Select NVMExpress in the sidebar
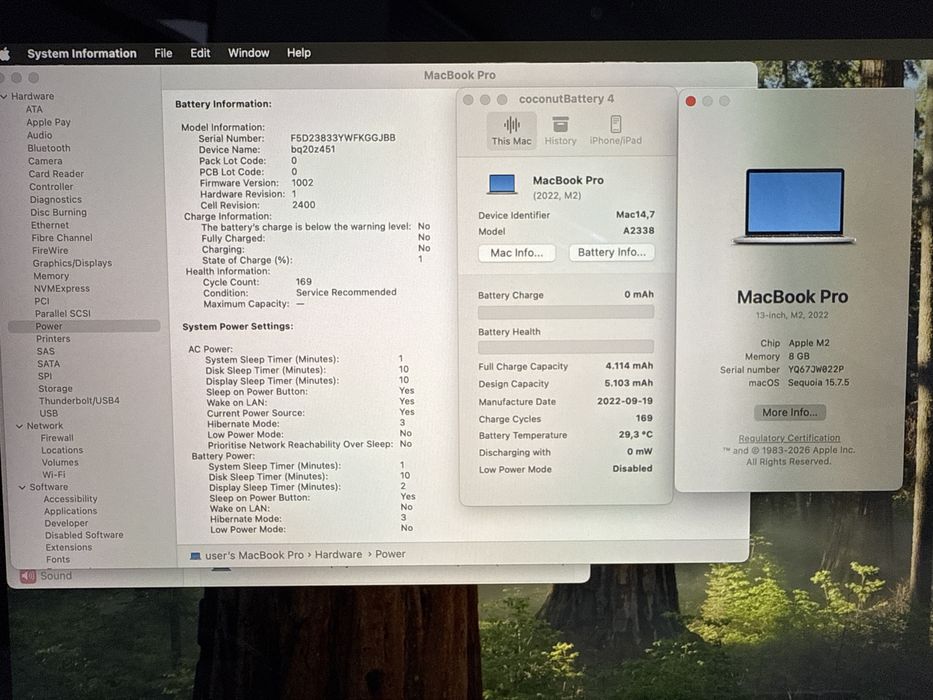Image resolution: width=933 pixels, height=700 pixels. pos(61,289)
